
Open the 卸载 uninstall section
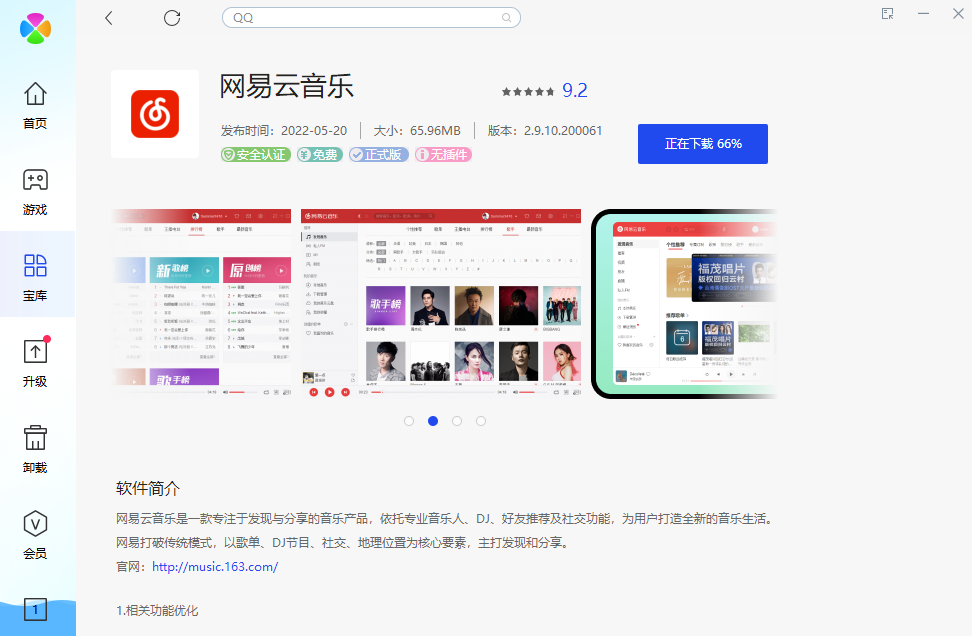pyautogui.click(x=35, y=449)
